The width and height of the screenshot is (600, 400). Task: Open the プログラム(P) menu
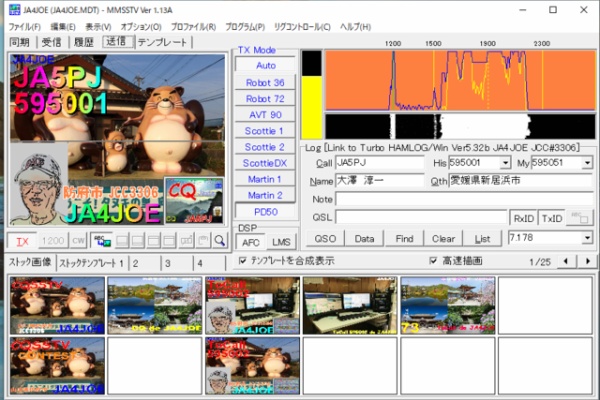tap(245, 27)
